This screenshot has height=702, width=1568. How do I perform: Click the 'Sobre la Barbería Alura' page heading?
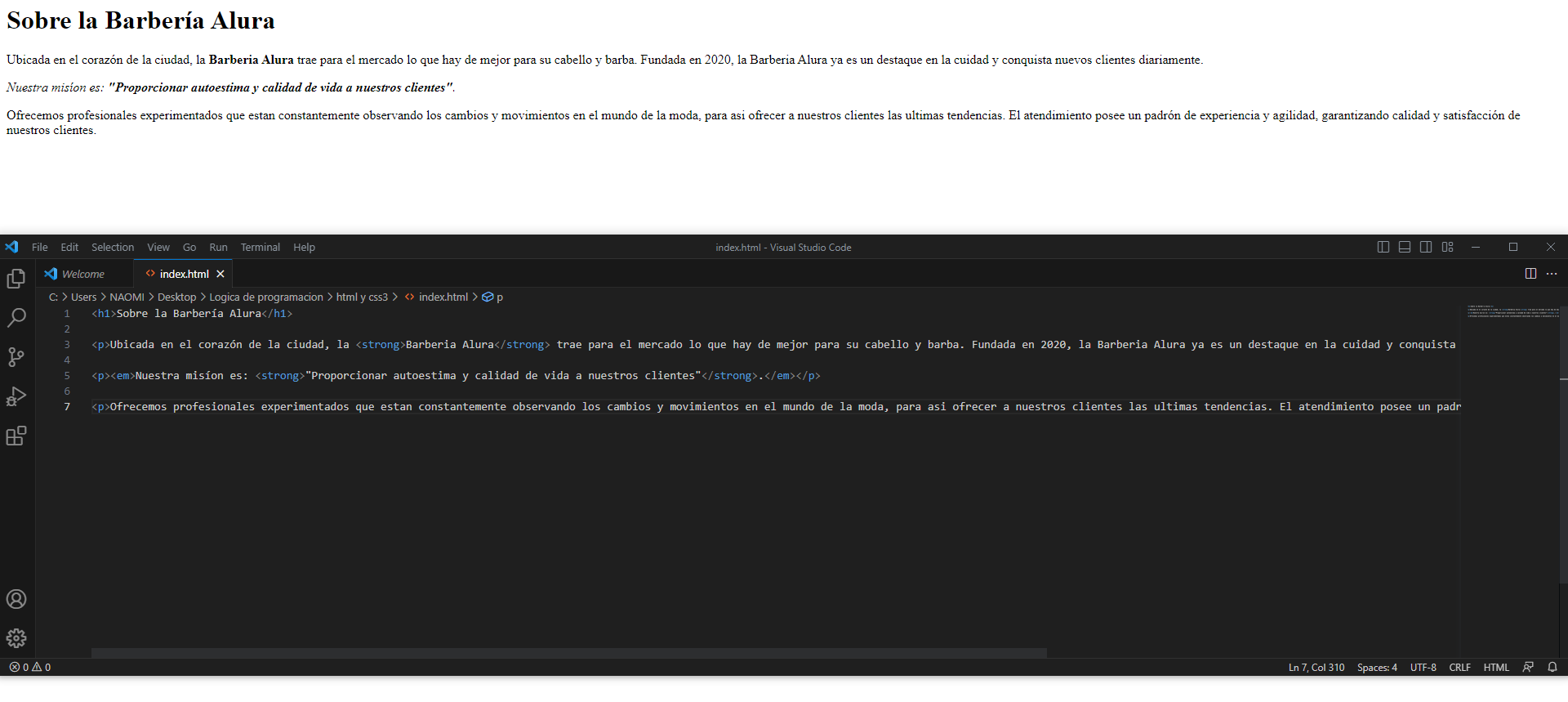tap(140, 20)
